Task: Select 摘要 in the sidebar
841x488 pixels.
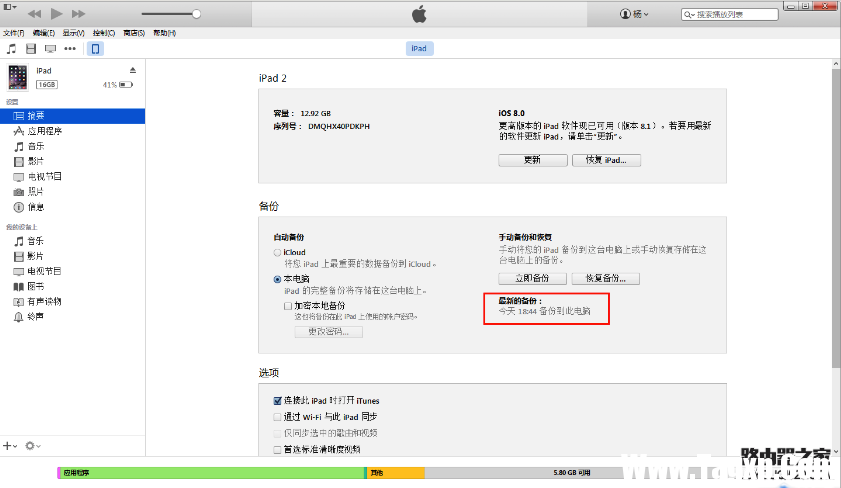Action: point(72,116)
